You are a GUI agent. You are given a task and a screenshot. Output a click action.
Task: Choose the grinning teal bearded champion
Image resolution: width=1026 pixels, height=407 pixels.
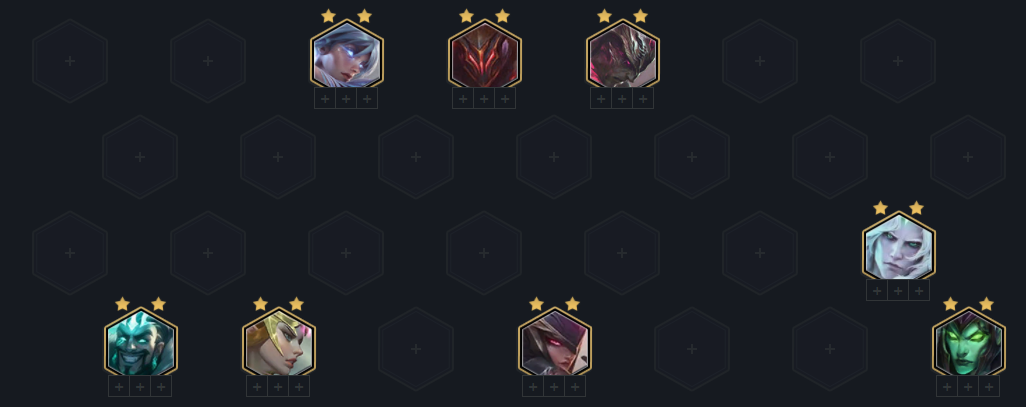click(x=141, y=342)
